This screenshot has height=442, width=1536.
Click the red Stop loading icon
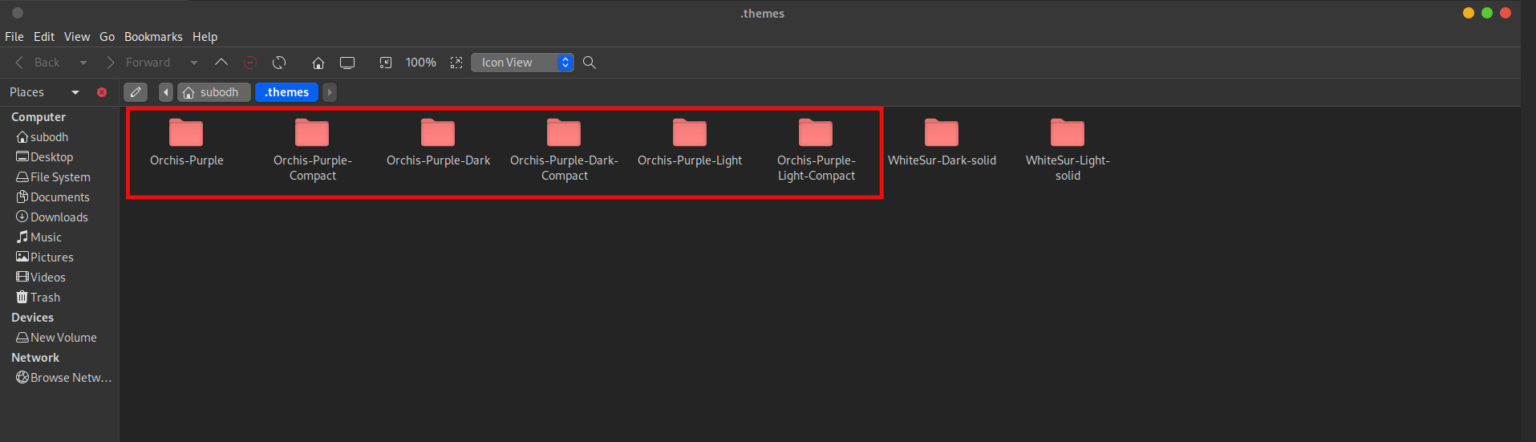(x=250, y=62)
